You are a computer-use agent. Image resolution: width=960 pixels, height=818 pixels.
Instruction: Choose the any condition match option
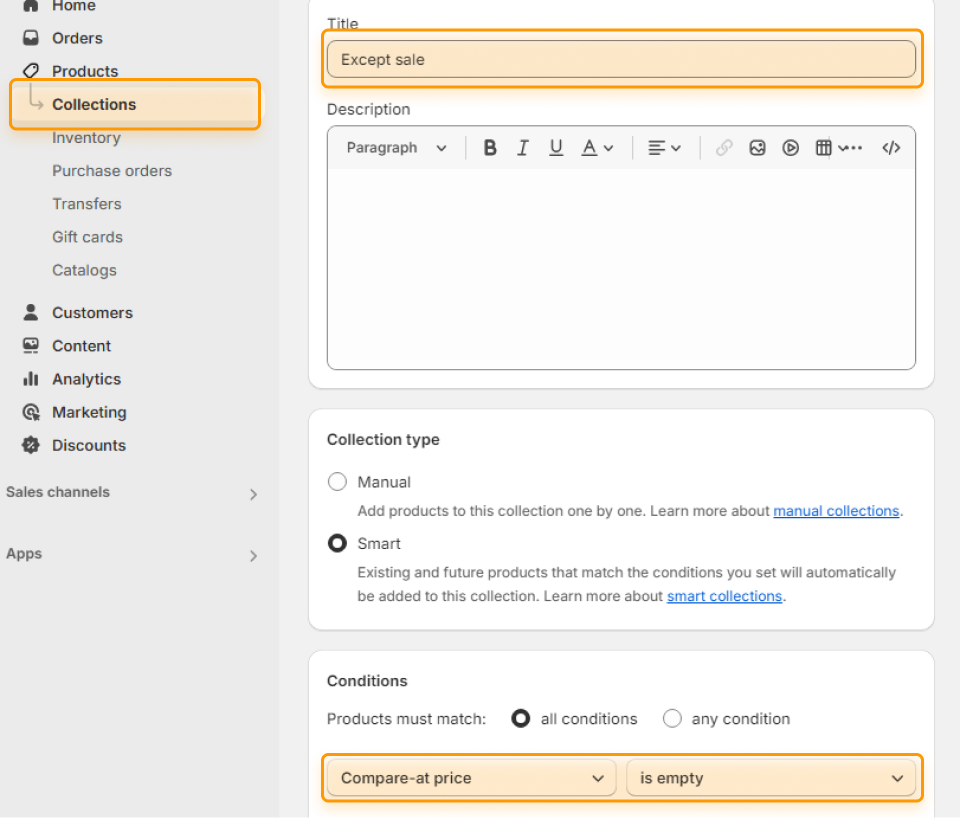[672, 718]
